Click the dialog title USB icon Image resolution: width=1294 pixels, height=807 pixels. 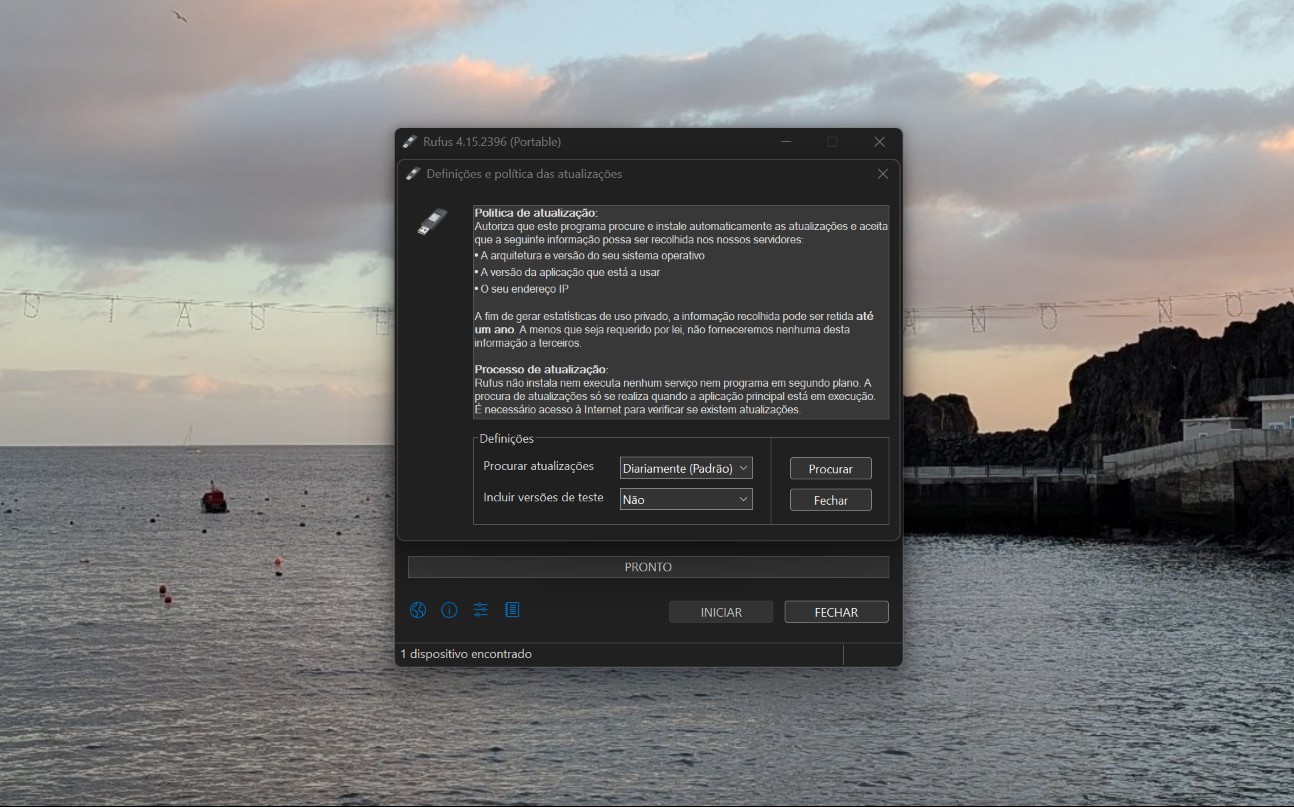[x=413, y=174]
